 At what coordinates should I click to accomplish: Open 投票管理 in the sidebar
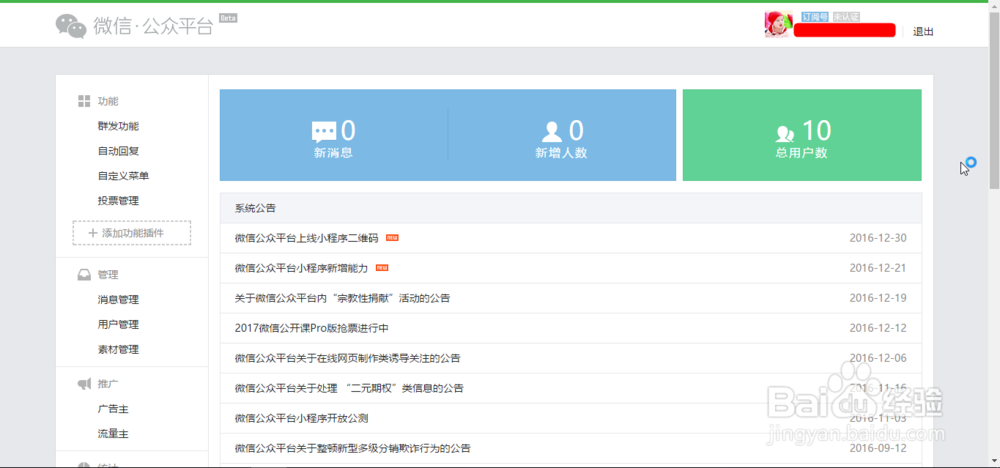(x=118, y=201)
